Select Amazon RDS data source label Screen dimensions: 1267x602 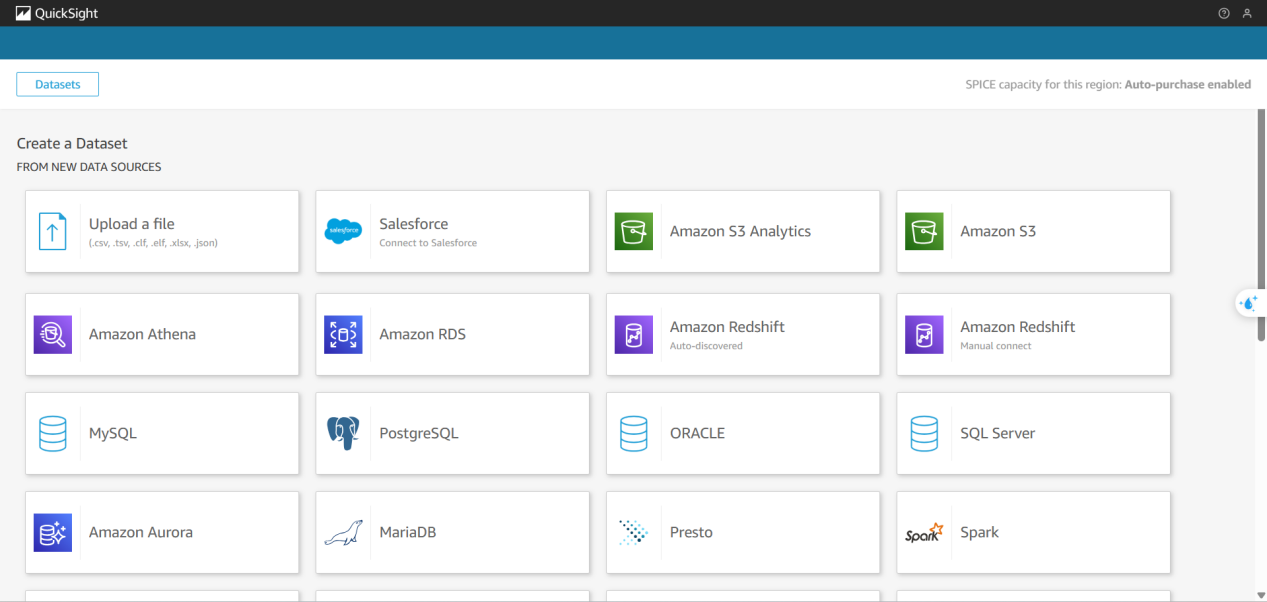(422, 334)
